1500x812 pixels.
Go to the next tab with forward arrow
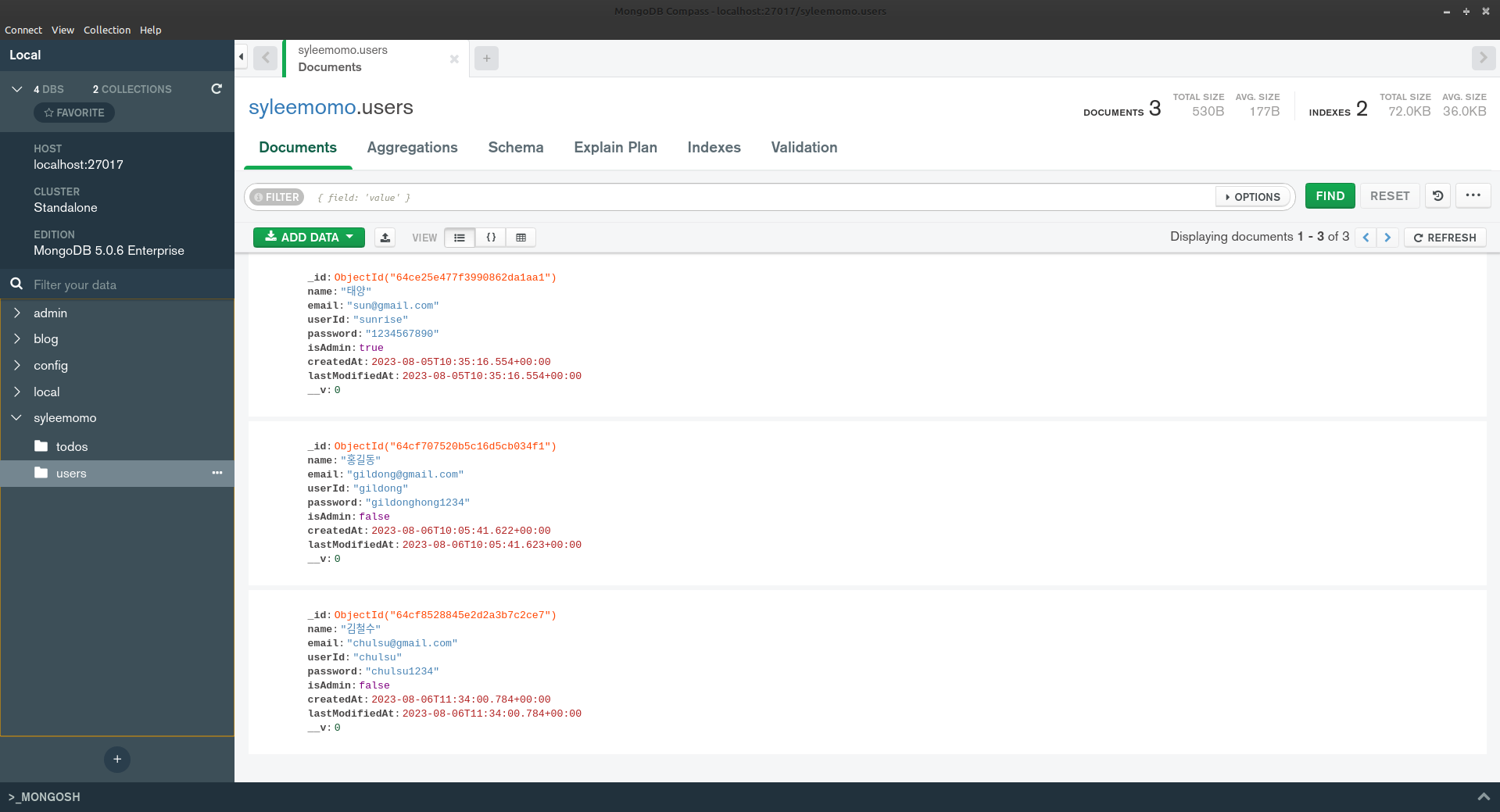[x=1483, y=58]
